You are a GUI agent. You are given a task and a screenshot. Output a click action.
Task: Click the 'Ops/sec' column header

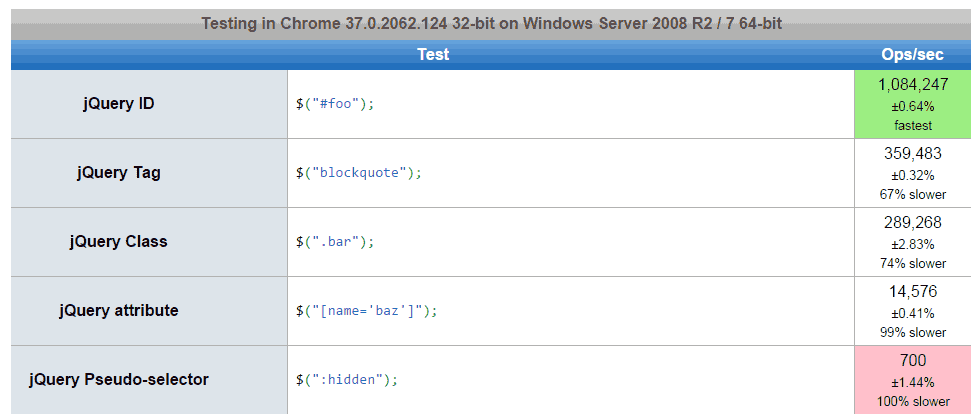tap(912, 54)
